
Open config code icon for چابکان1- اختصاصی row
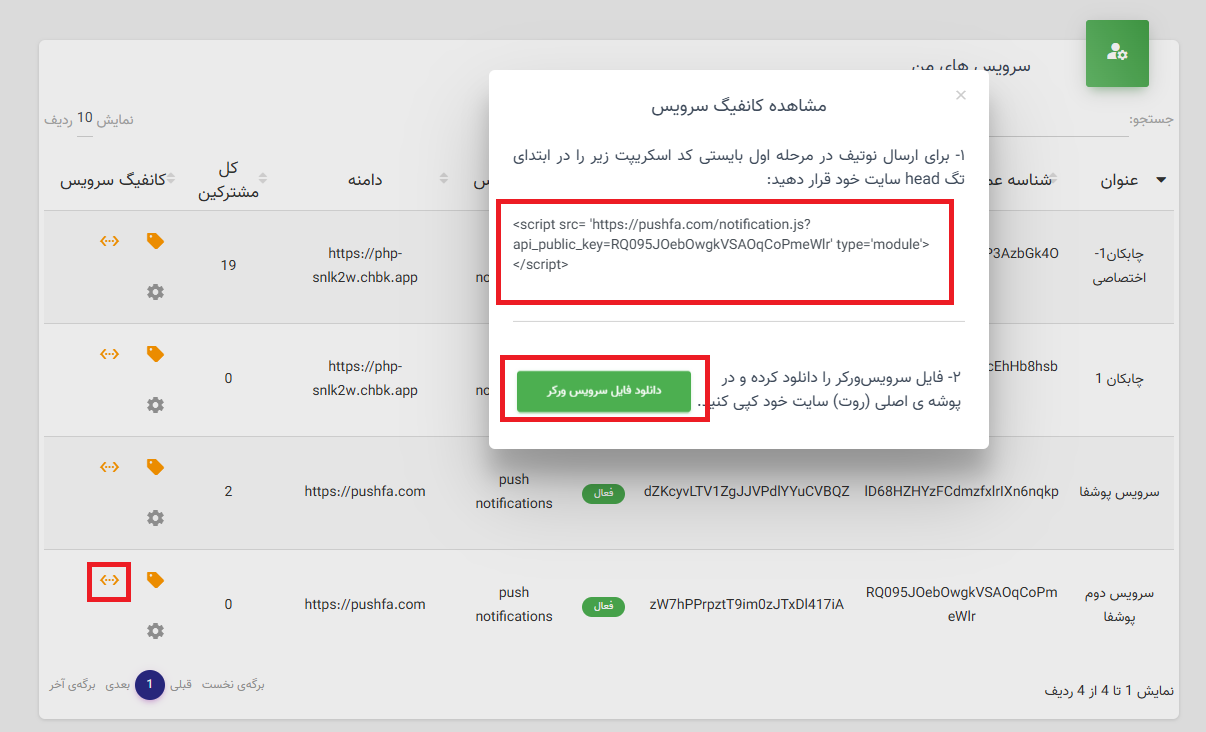[x=110, y=241]
